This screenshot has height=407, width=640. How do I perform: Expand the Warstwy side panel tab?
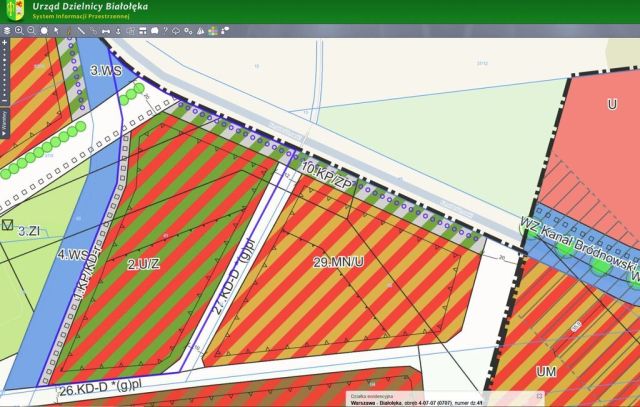pos(4,123)
